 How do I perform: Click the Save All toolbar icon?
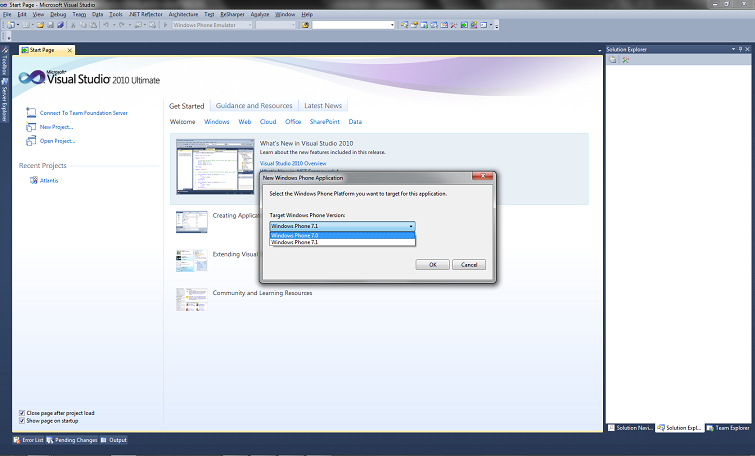click(60, 25)
